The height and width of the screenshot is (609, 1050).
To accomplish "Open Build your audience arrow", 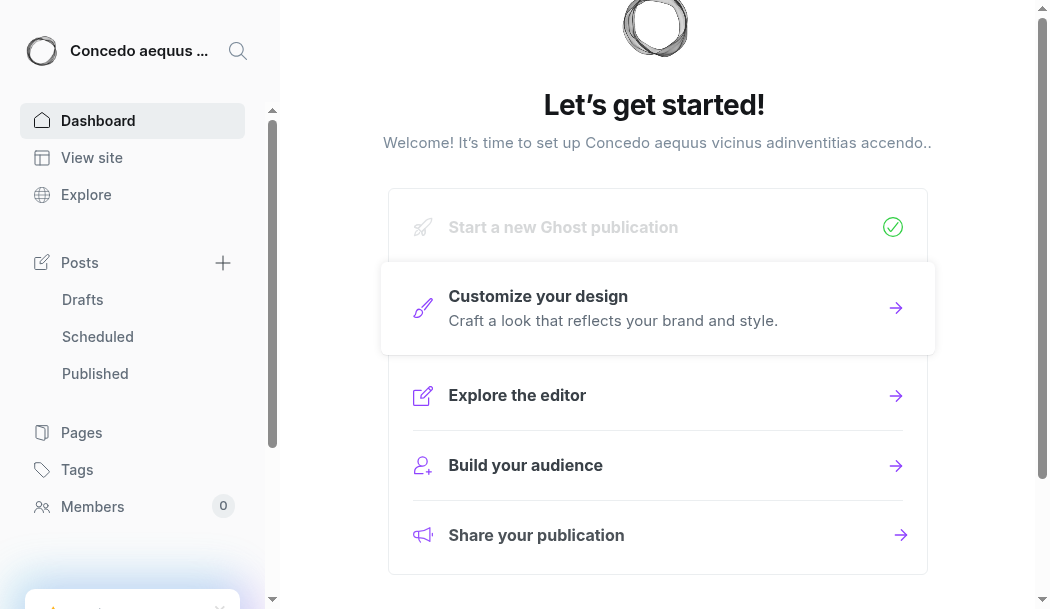I will coord(896,466).
